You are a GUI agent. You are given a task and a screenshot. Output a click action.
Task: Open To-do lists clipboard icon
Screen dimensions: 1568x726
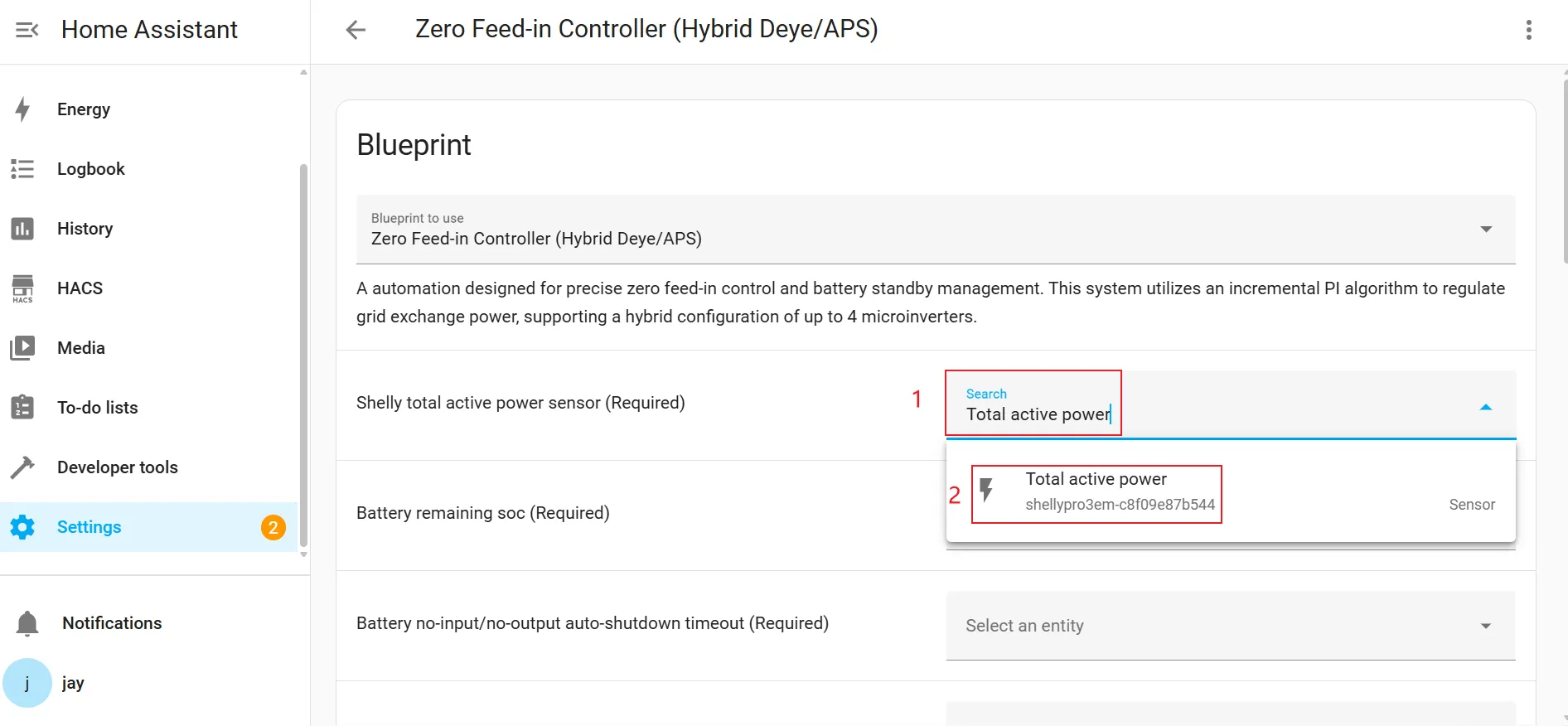(x=22, y=408)
